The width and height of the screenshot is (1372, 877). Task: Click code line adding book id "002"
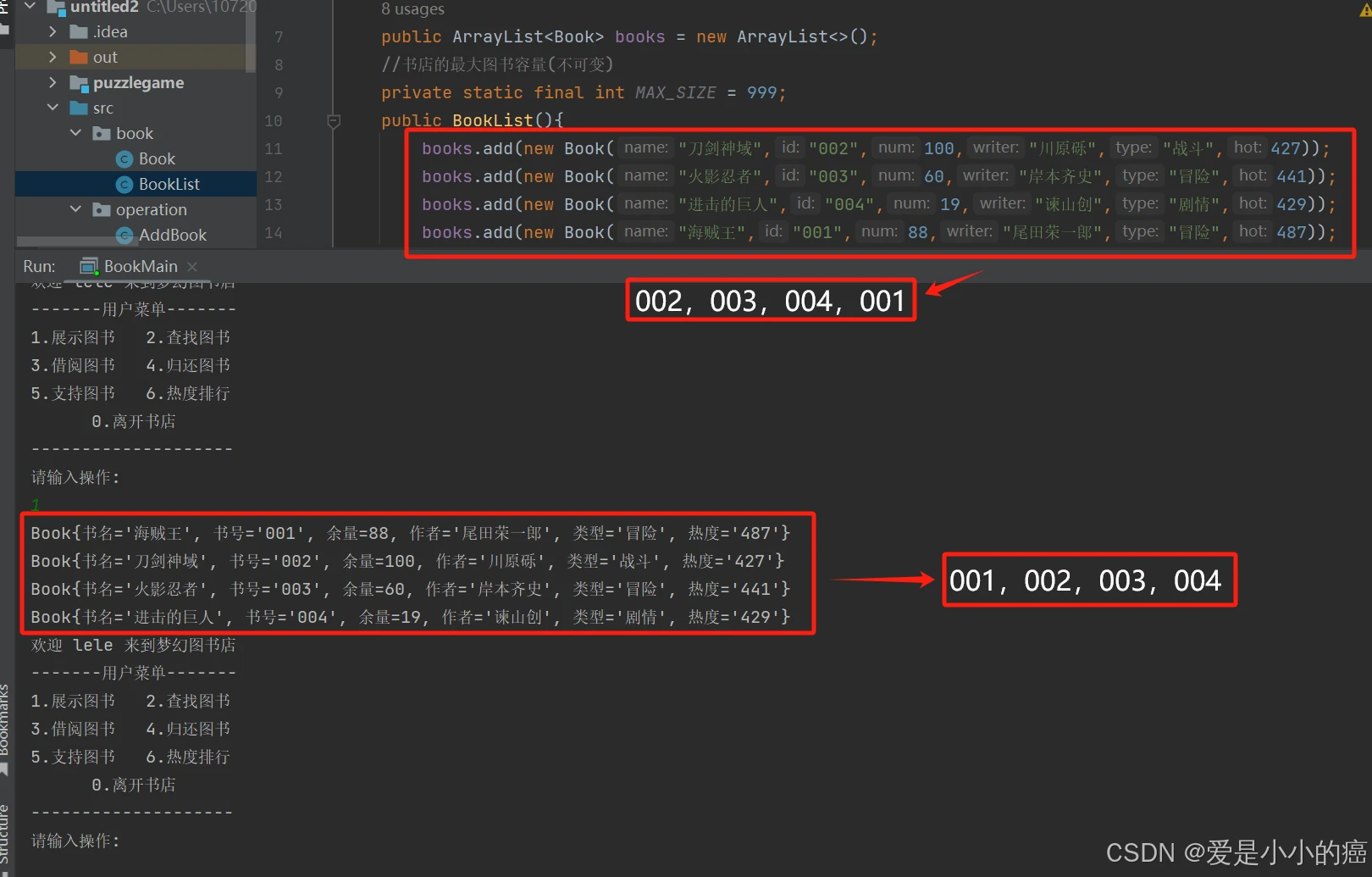pos(876,148)
